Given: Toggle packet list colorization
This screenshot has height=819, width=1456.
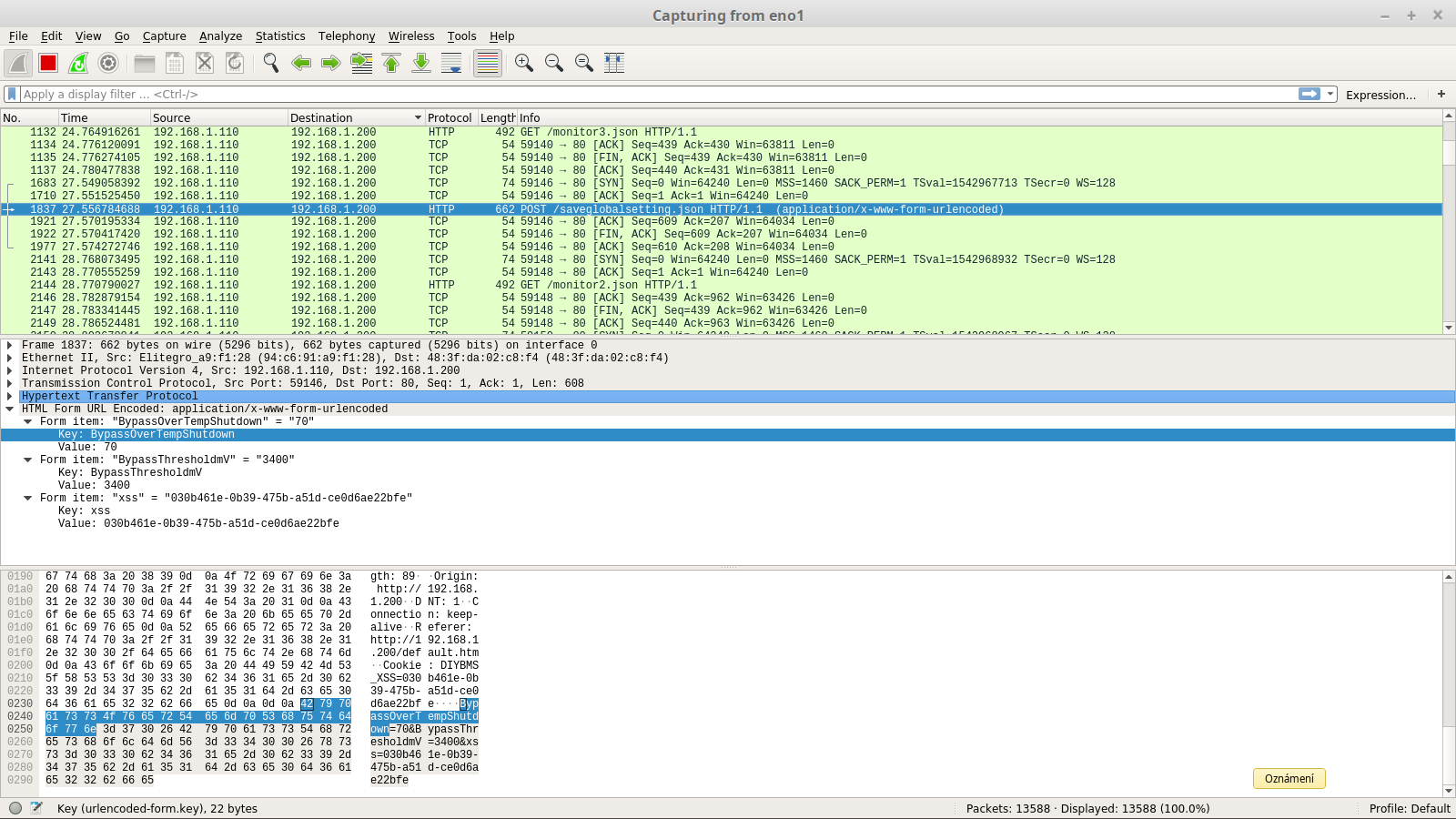Looking at the screenshot, I should 488,63.
